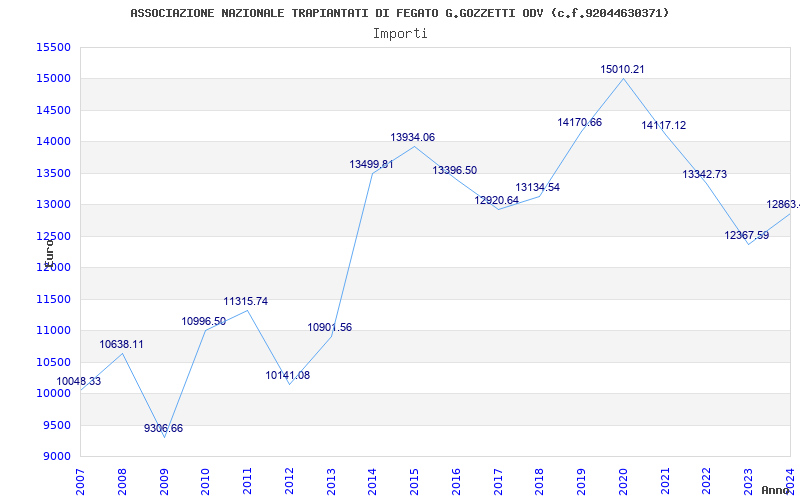Click the 13000 y-axis value
800x500 pixels.
pyautogui.click(x=53, y=205)
